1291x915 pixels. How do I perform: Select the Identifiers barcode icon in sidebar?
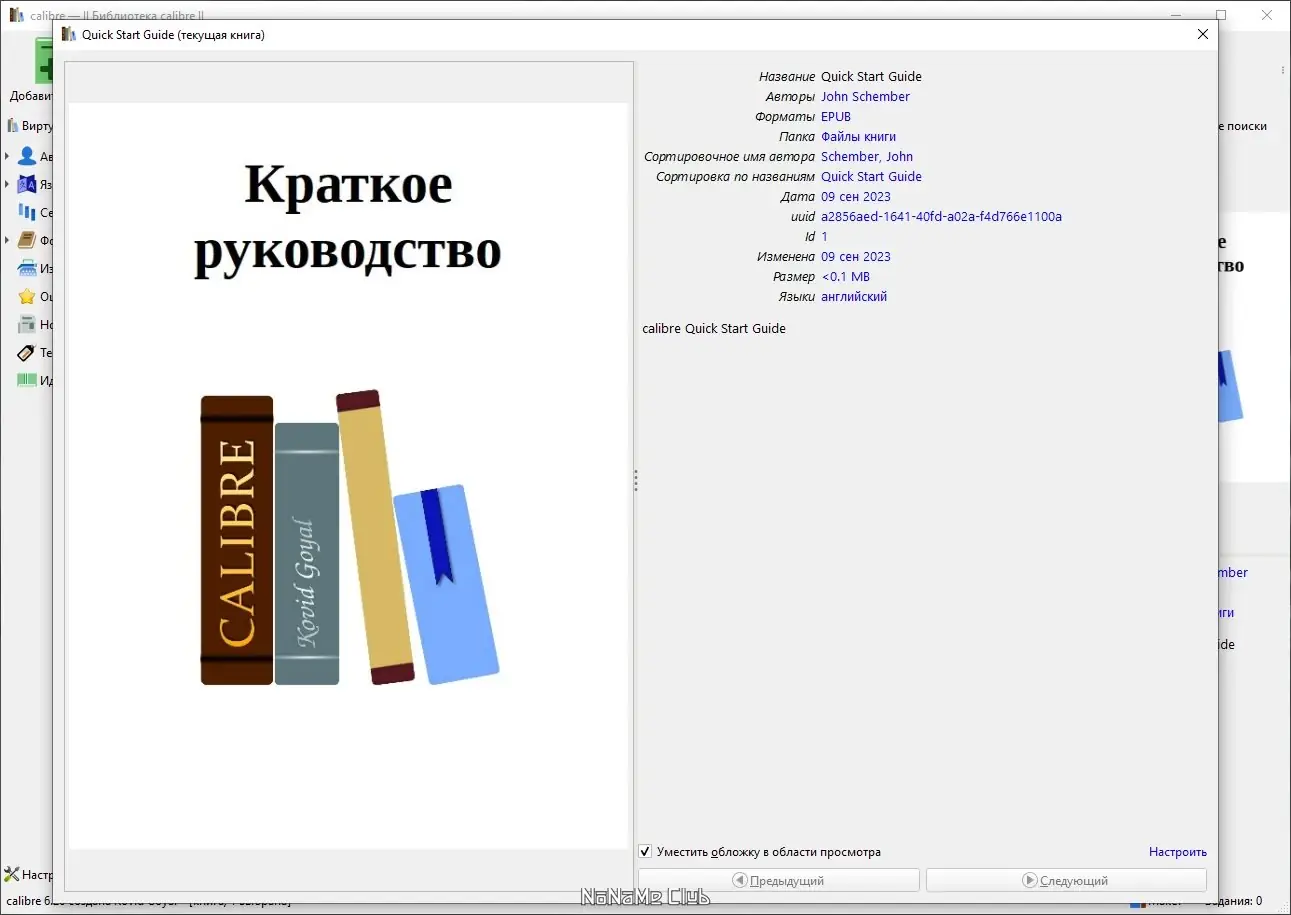click(x=27, y=380)
